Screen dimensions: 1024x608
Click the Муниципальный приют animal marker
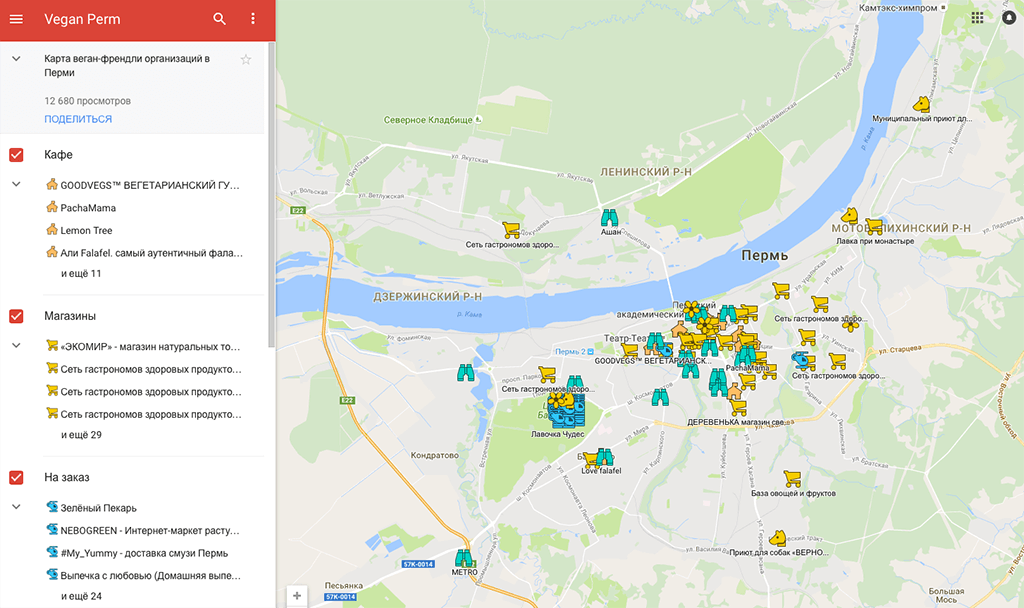pos(922,104)
